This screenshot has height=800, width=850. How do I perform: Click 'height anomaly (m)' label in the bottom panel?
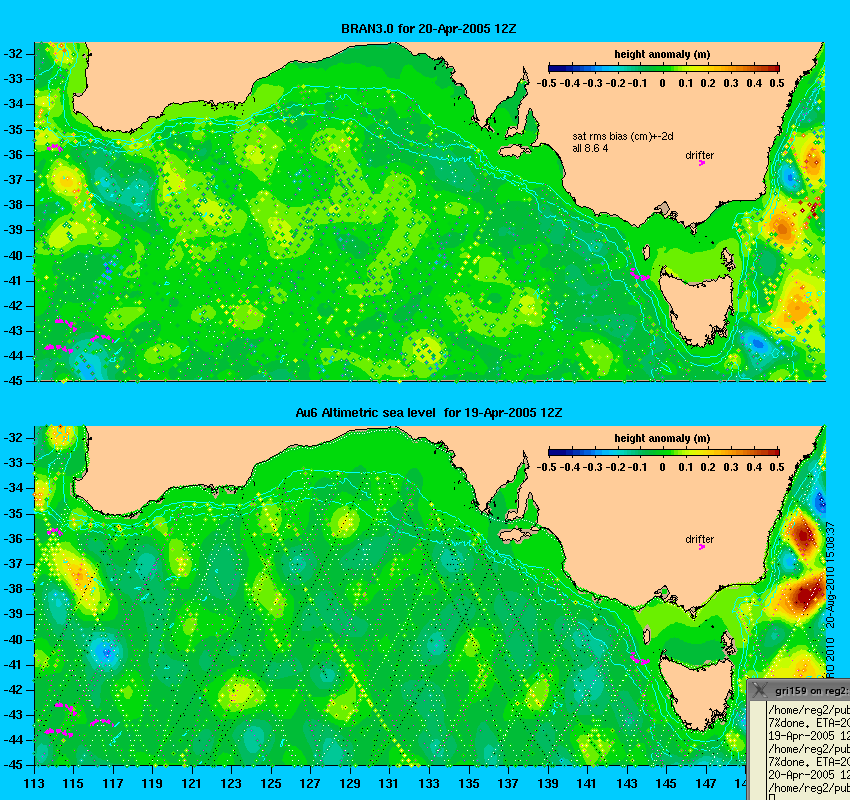coord(662,438)
